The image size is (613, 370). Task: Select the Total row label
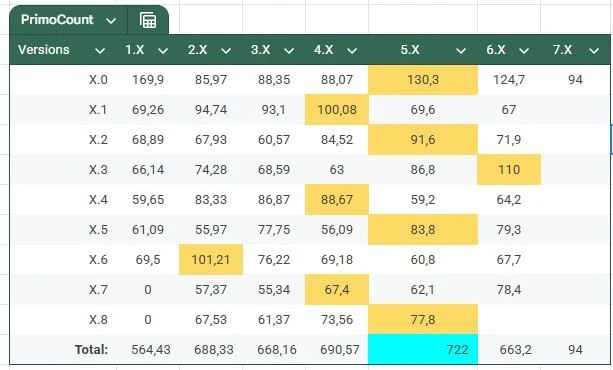(x=91, y=349)
